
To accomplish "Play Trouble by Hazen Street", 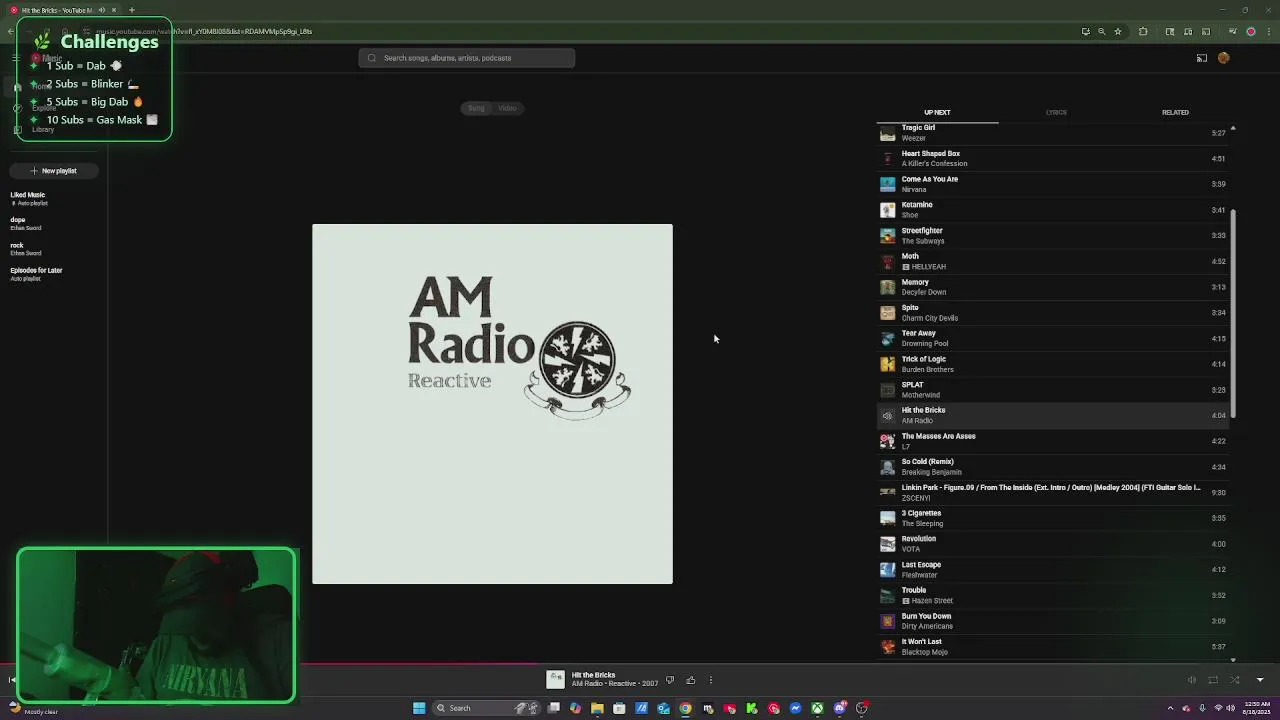I will click(1054, 595).
